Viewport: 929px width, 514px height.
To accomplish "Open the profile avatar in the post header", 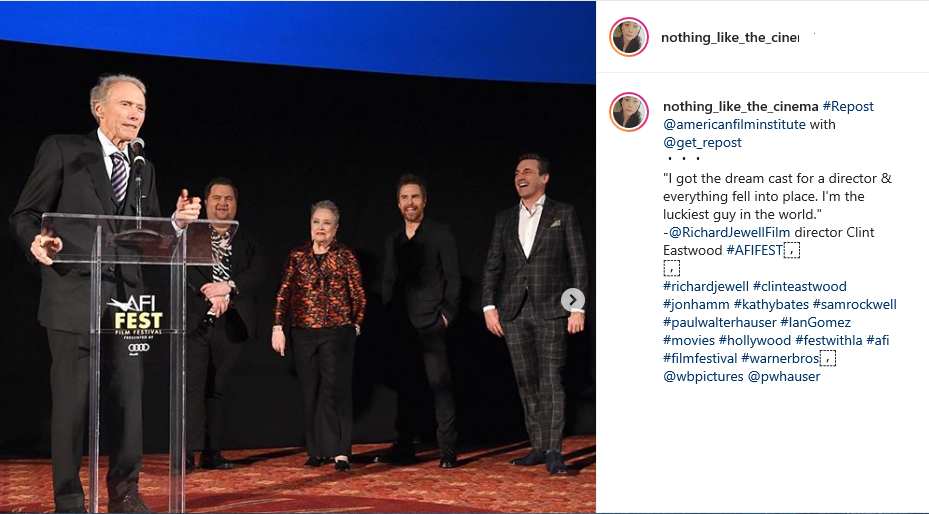I will pos(629,37).
